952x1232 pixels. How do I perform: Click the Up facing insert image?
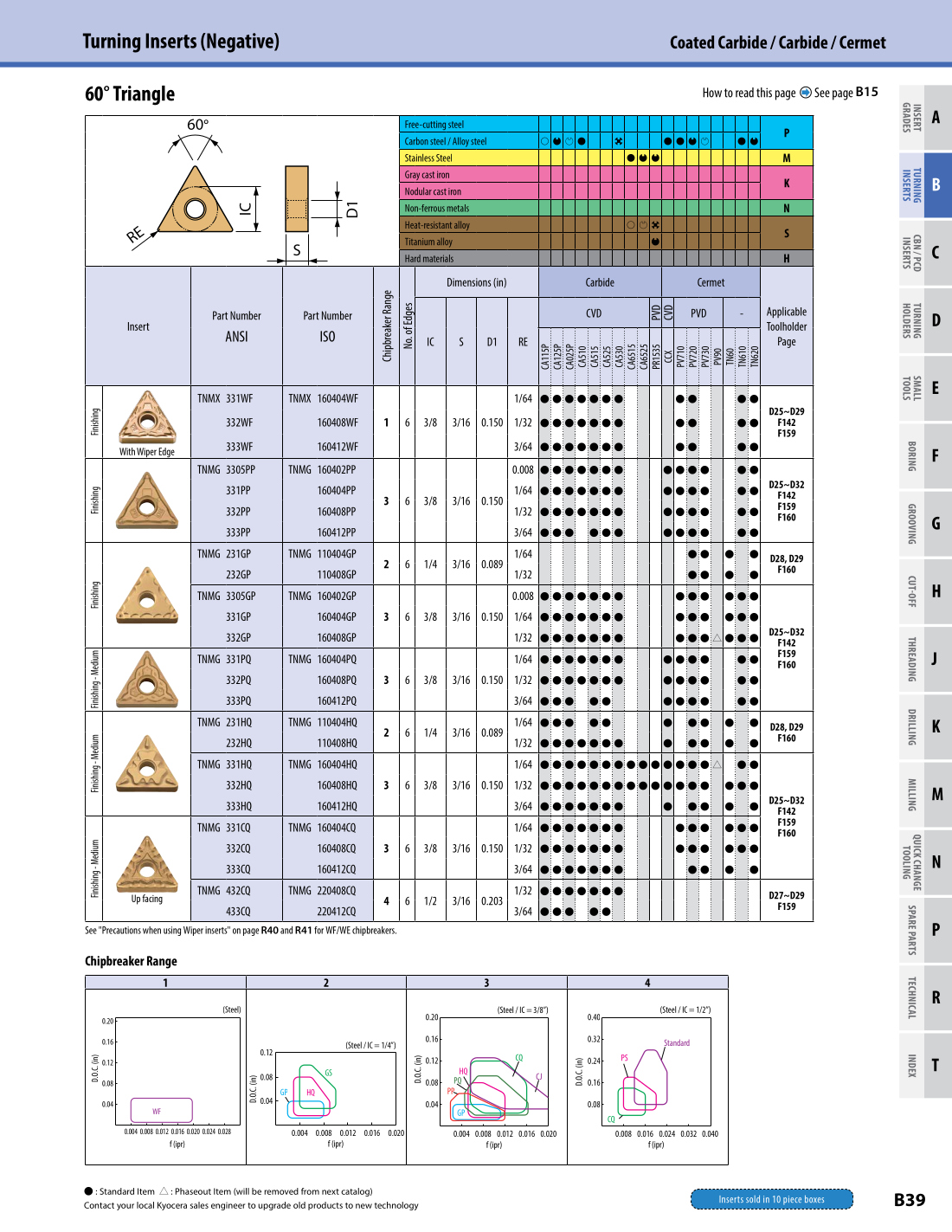click(147, 864)
